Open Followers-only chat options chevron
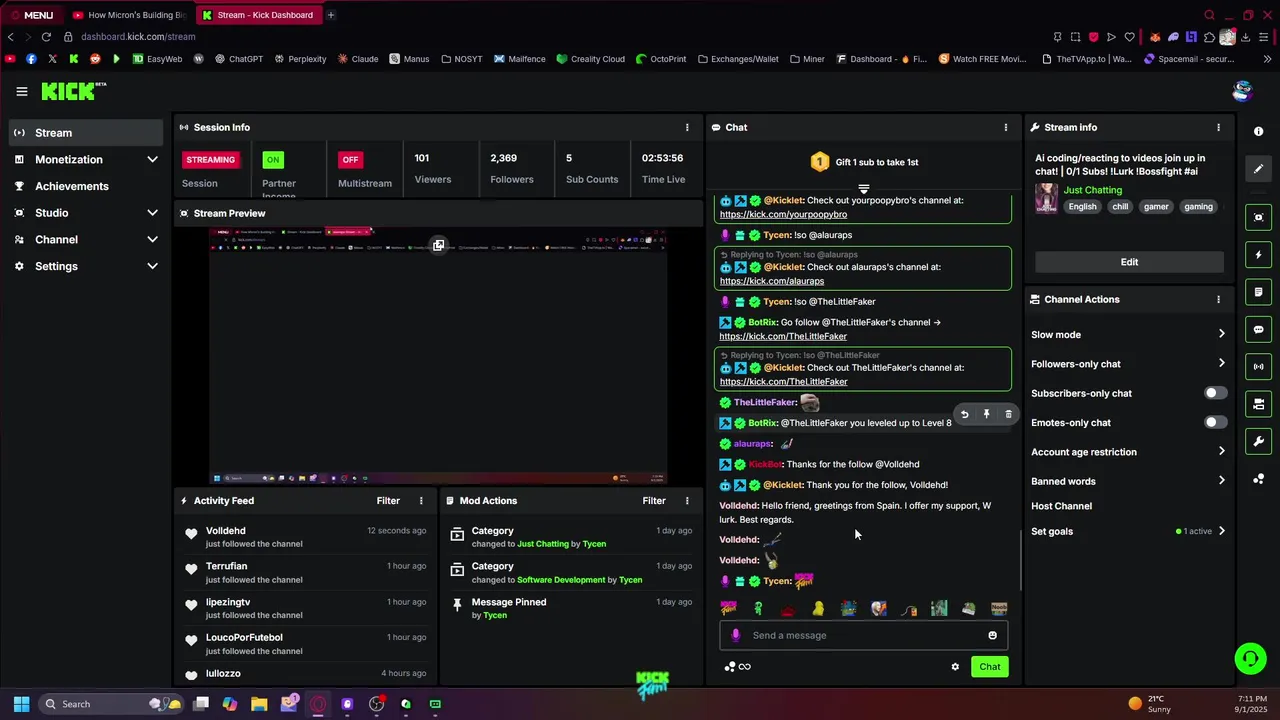Screen dimensions: 1280x720 (x=1221, y=364)
